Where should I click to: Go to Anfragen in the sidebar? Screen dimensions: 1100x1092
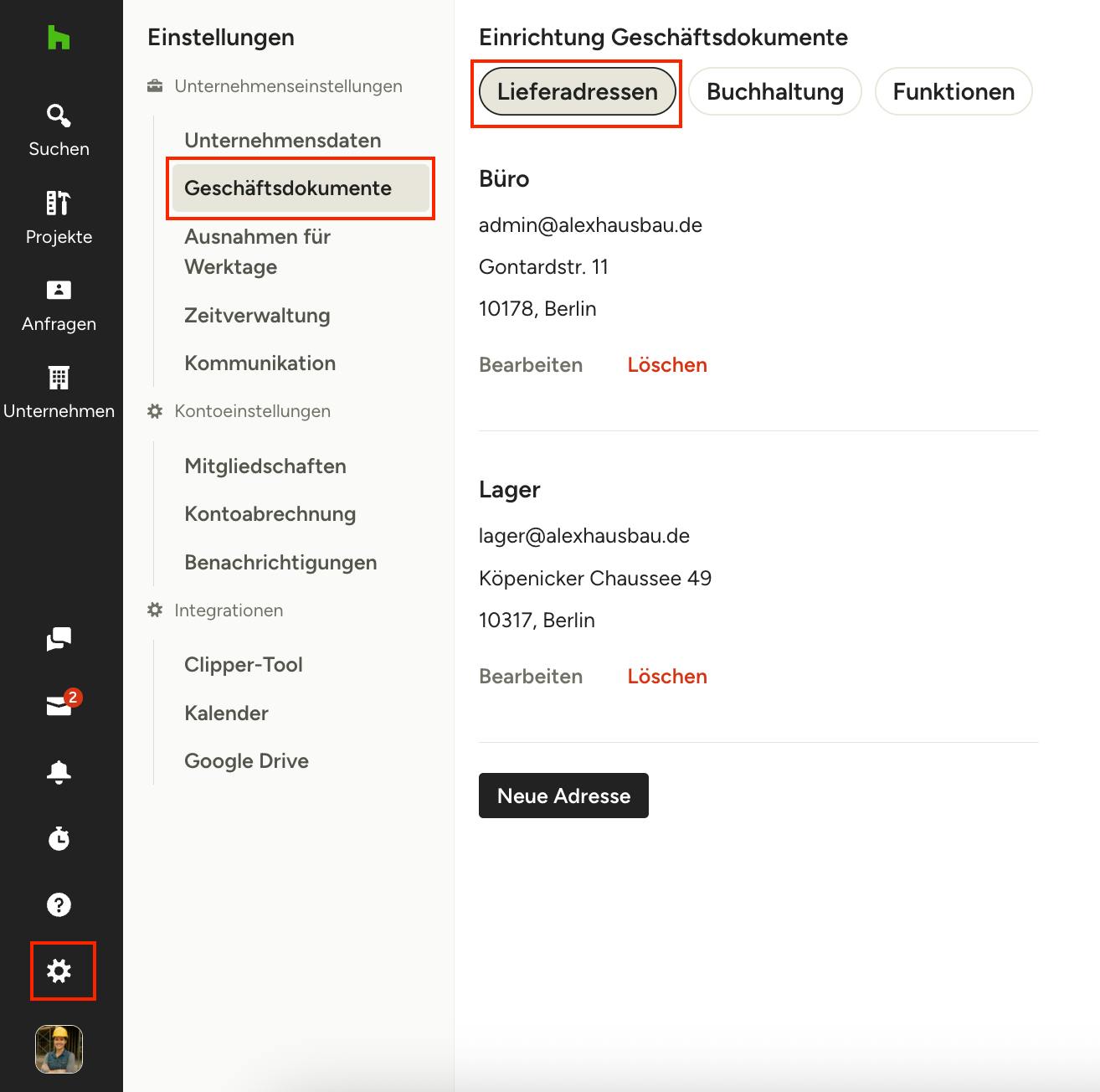pyautogui.click(x=59, y=306)
